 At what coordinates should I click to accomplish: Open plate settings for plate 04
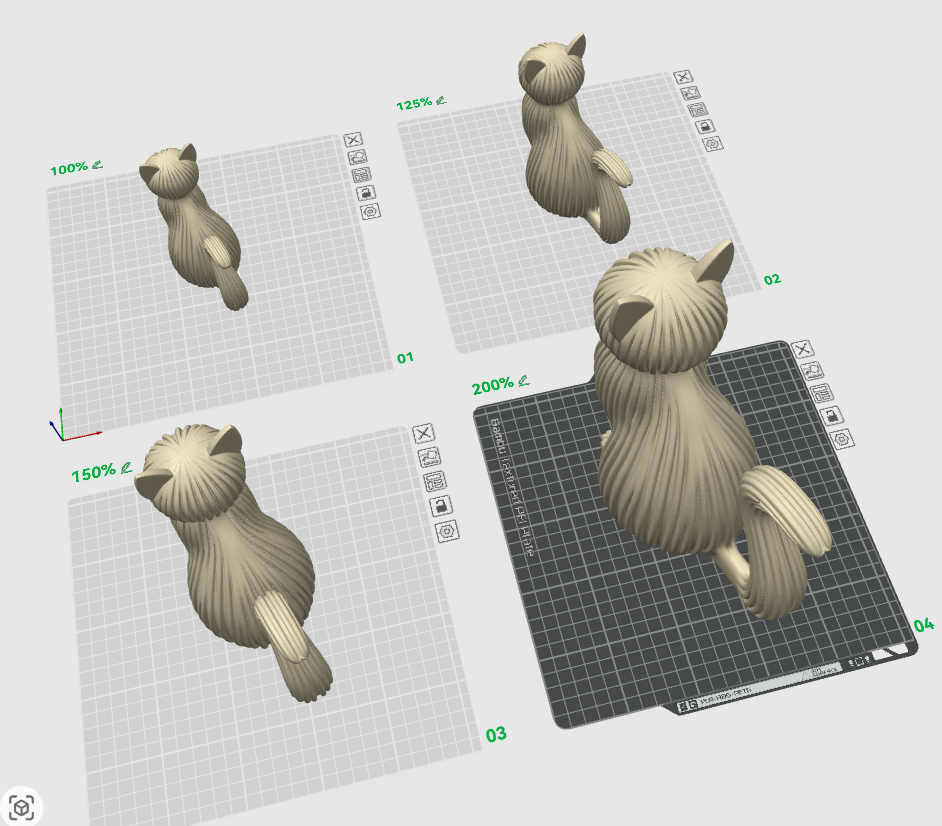tap(842, 439)
